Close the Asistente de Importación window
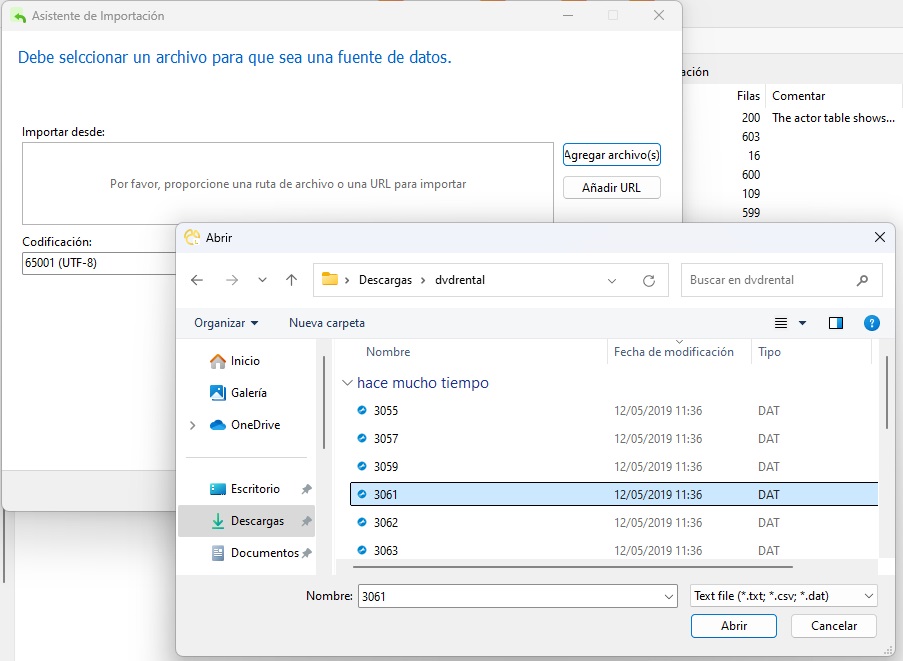Screen dimensions: 903x661 (x=659, y=16)
